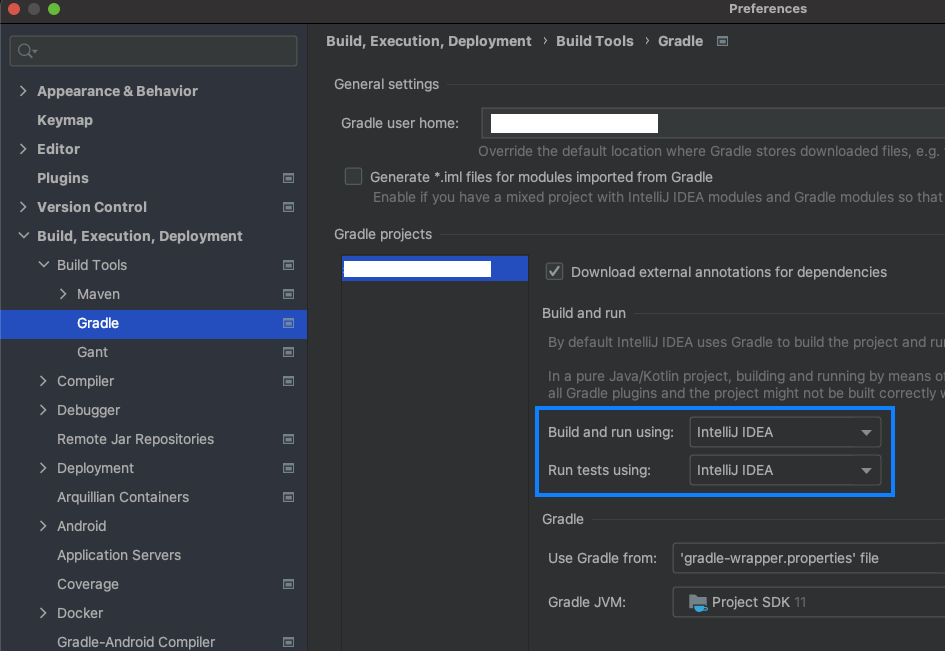Click the search magnifier icon
Viewport: 945px width, 651px height.
click(x=26, y=51)
